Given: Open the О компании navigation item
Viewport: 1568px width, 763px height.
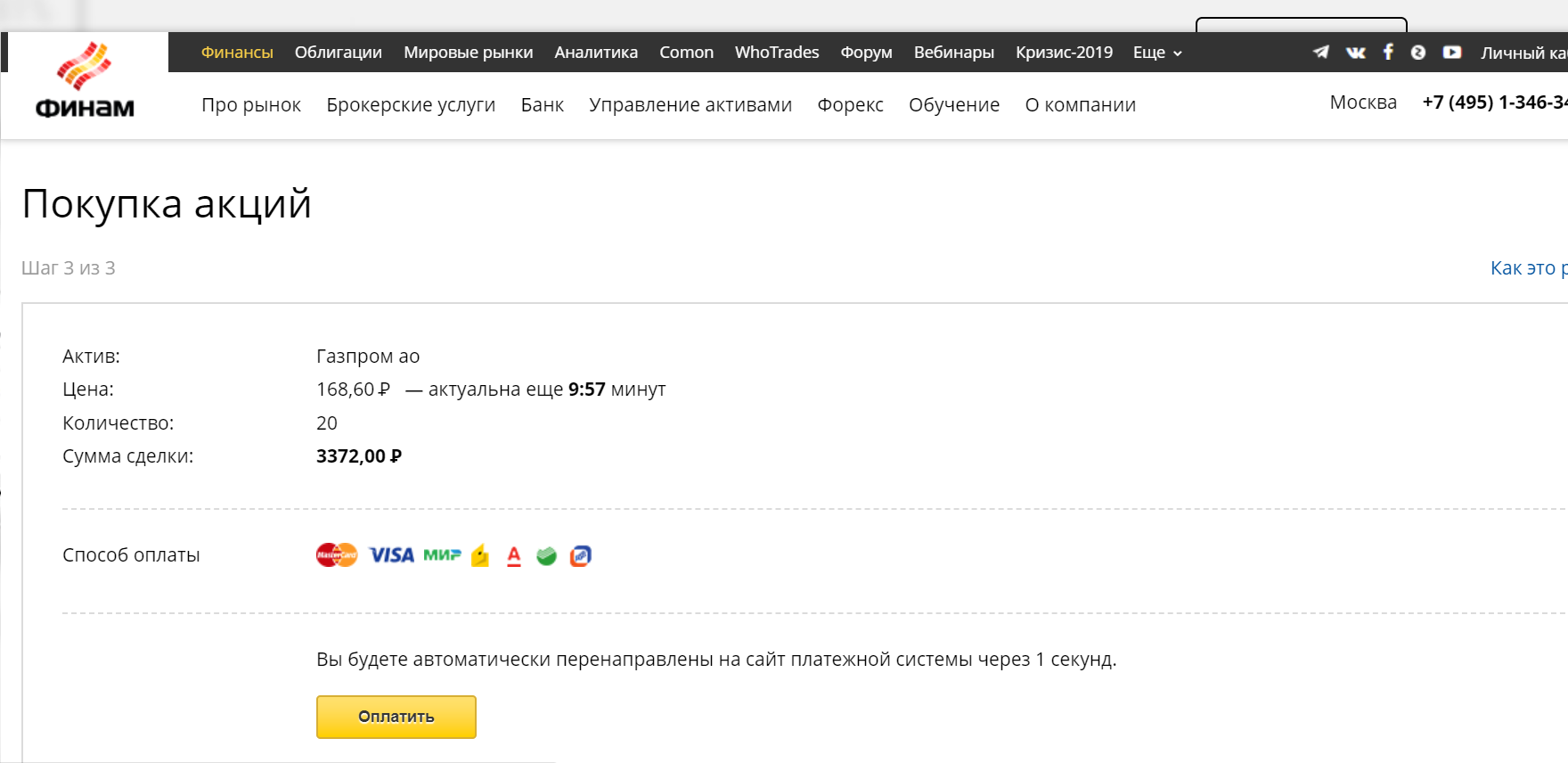Looking at the screenshot, I should (1081, 105).
